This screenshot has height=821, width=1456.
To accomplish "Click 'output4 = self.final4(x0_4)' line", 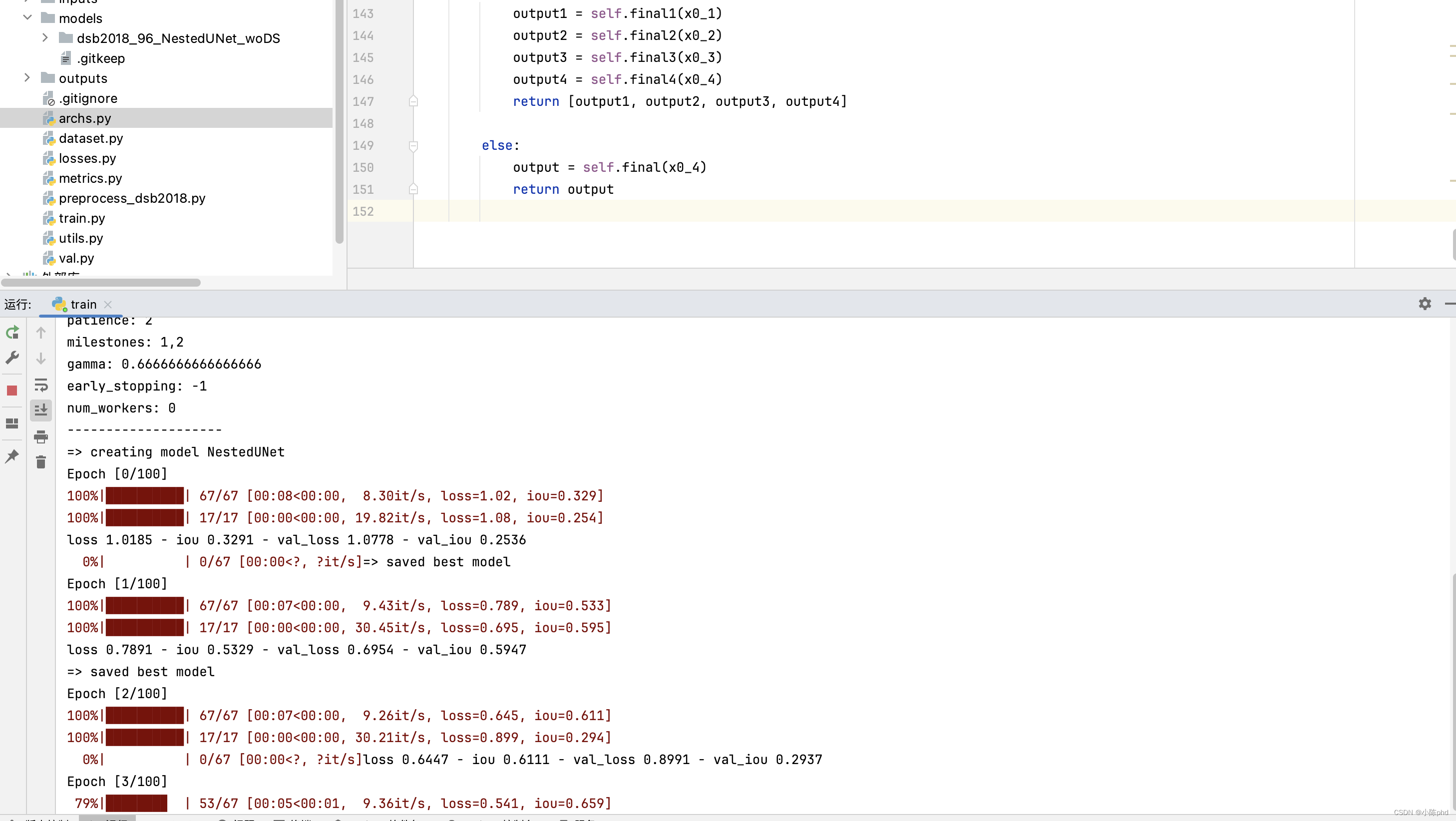I will (x=617, y=80).
